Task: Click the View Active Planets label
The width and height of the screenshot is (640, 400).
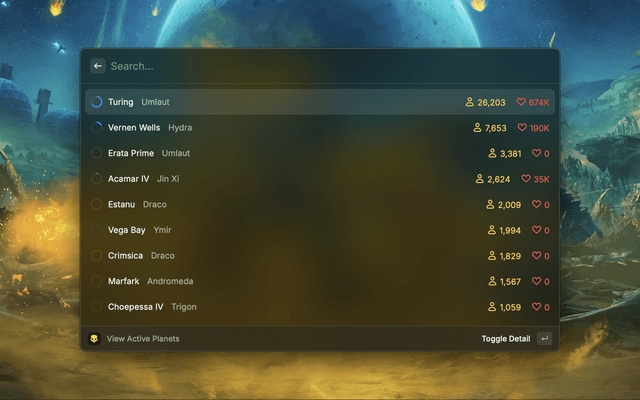Action: [143, 339]
